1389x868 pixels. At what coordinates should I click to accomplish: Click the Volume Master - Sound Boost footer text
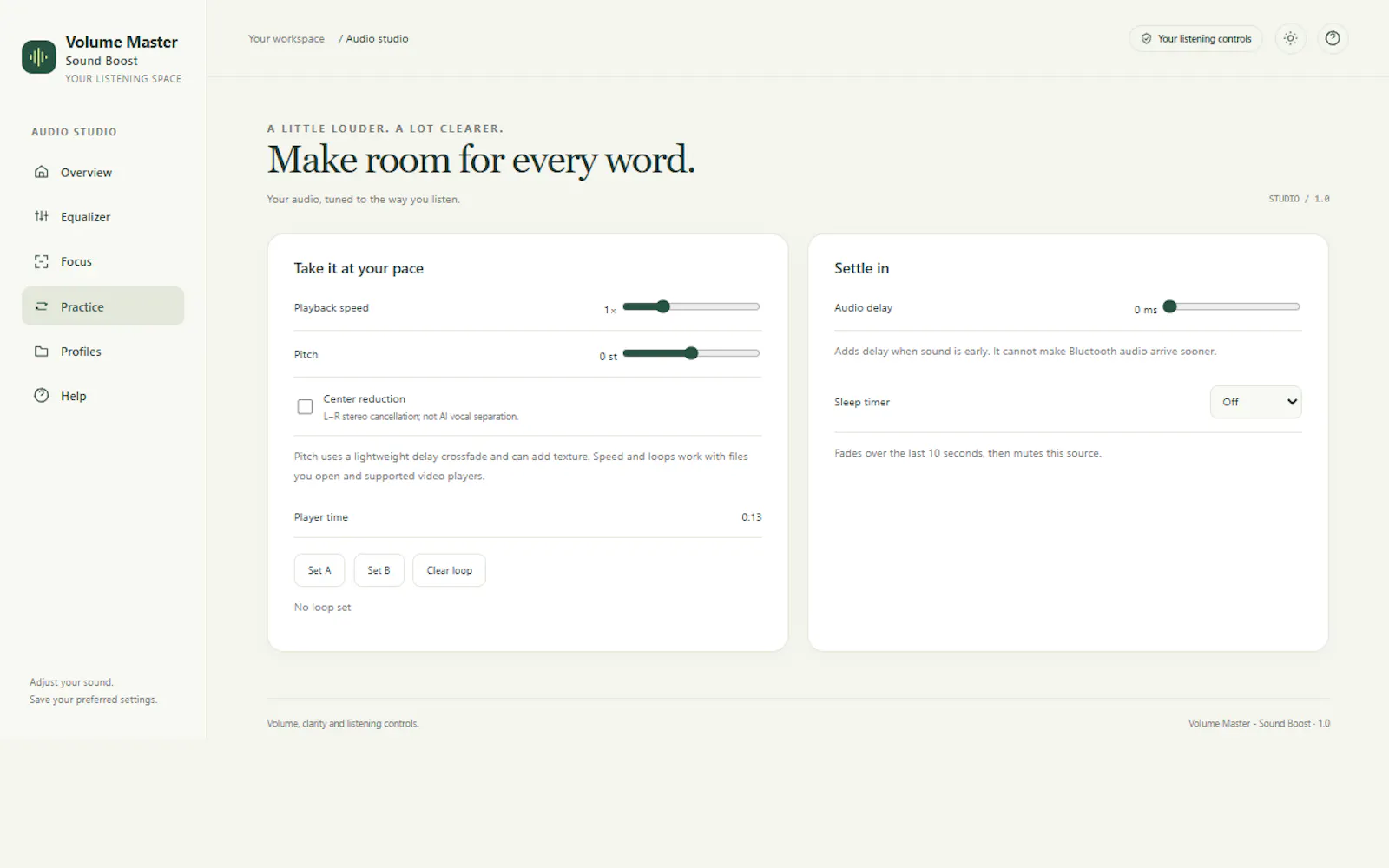click(x=1259, y=723)
